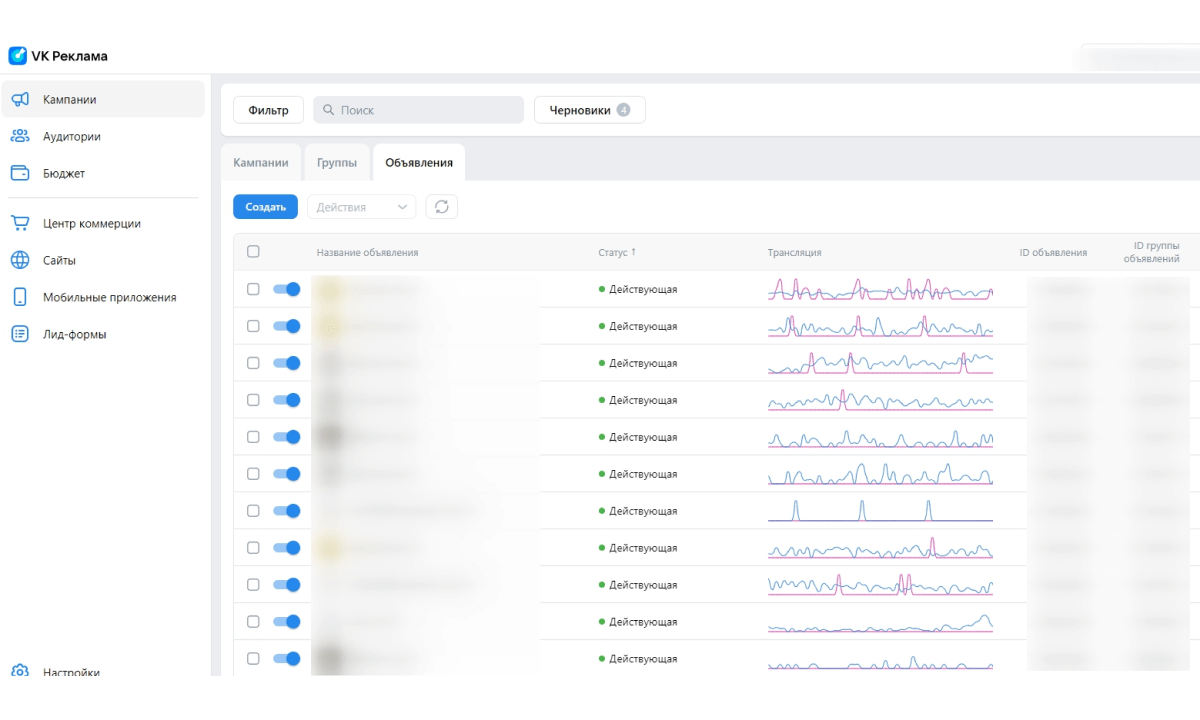Tick the checkbox of the second ad row
Screen dimensions: 1200x720
253,326
